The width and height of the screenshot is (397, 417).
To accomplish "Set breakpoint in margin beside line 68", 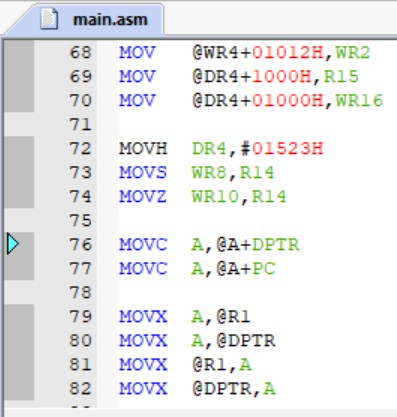I will [x=19, y=53].
